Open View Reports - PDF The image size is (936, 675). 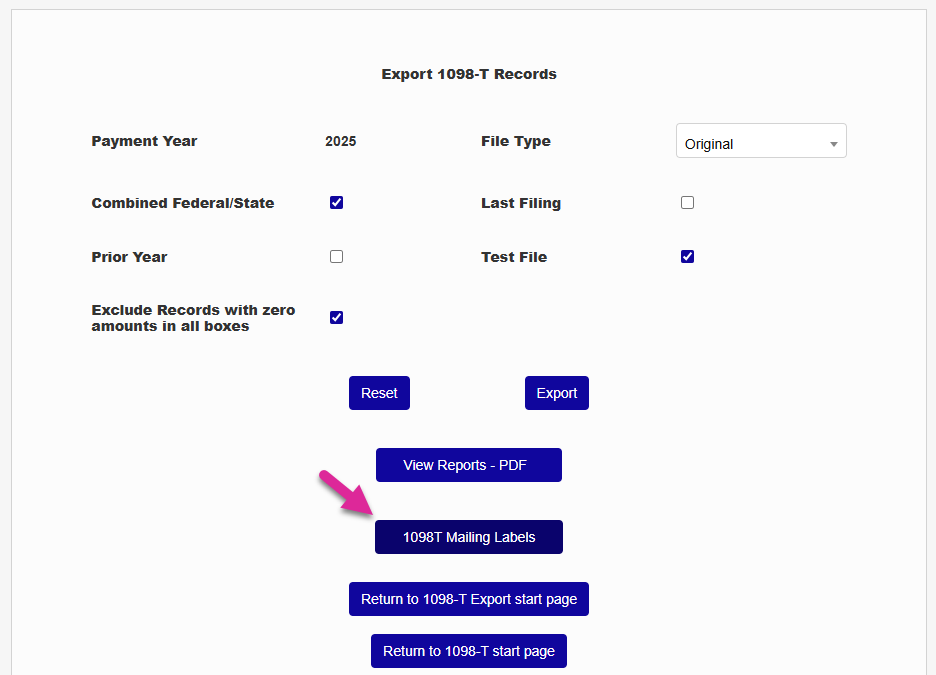pos(468,465)
